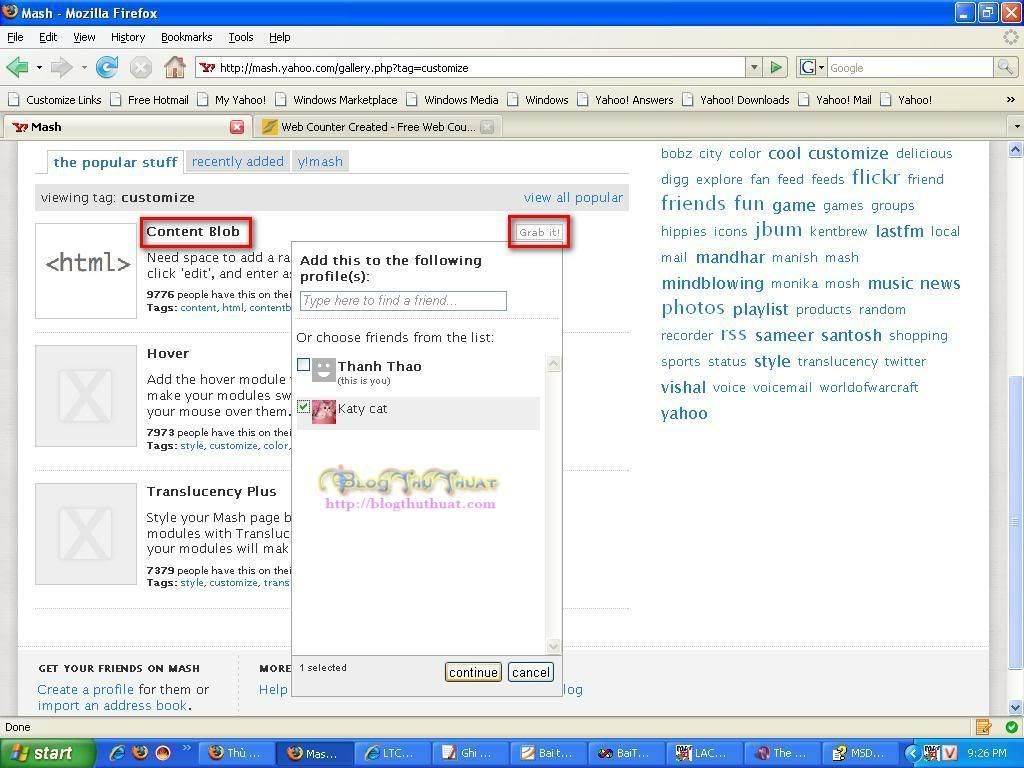Open the Back history dropdown arrow
1024x768 pixels.
[x=39, y=67]
